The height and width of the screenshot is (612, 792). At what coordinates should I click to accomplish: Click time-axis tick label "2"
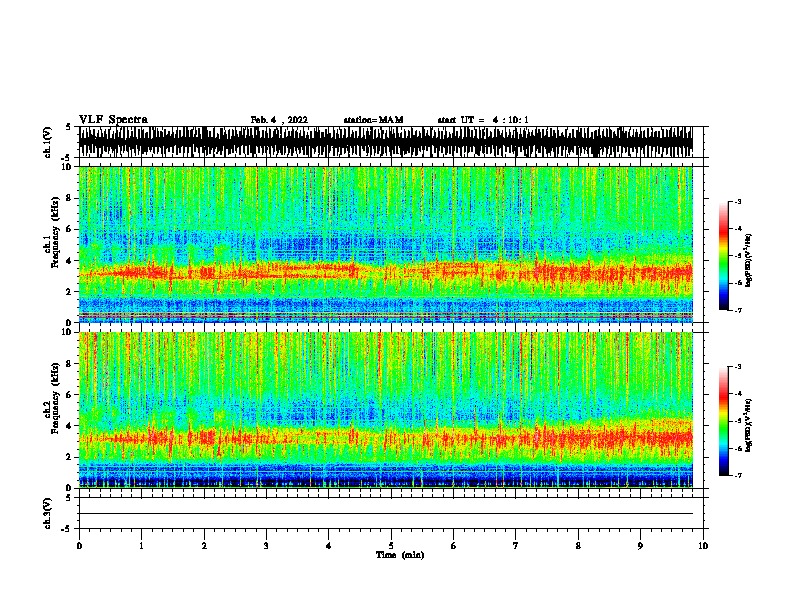[x=204, y=546]
